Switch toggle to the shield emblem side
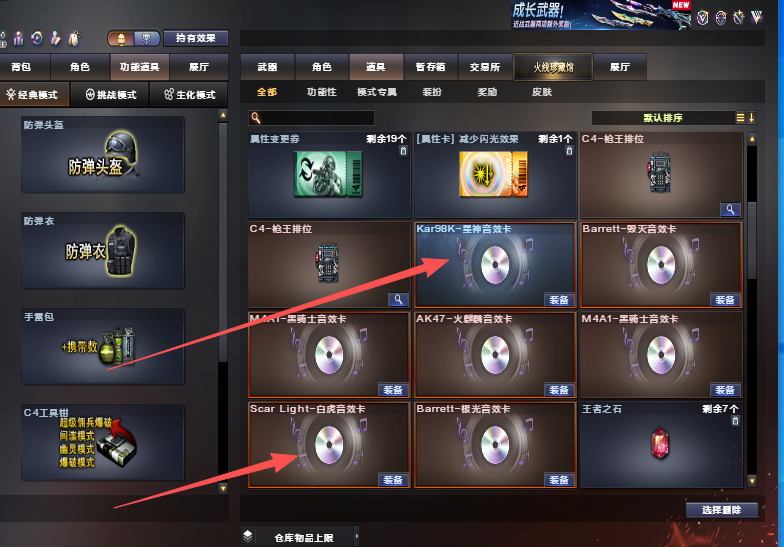The height and width of the screenshot is (547, 784). click(x=146, y=38)
